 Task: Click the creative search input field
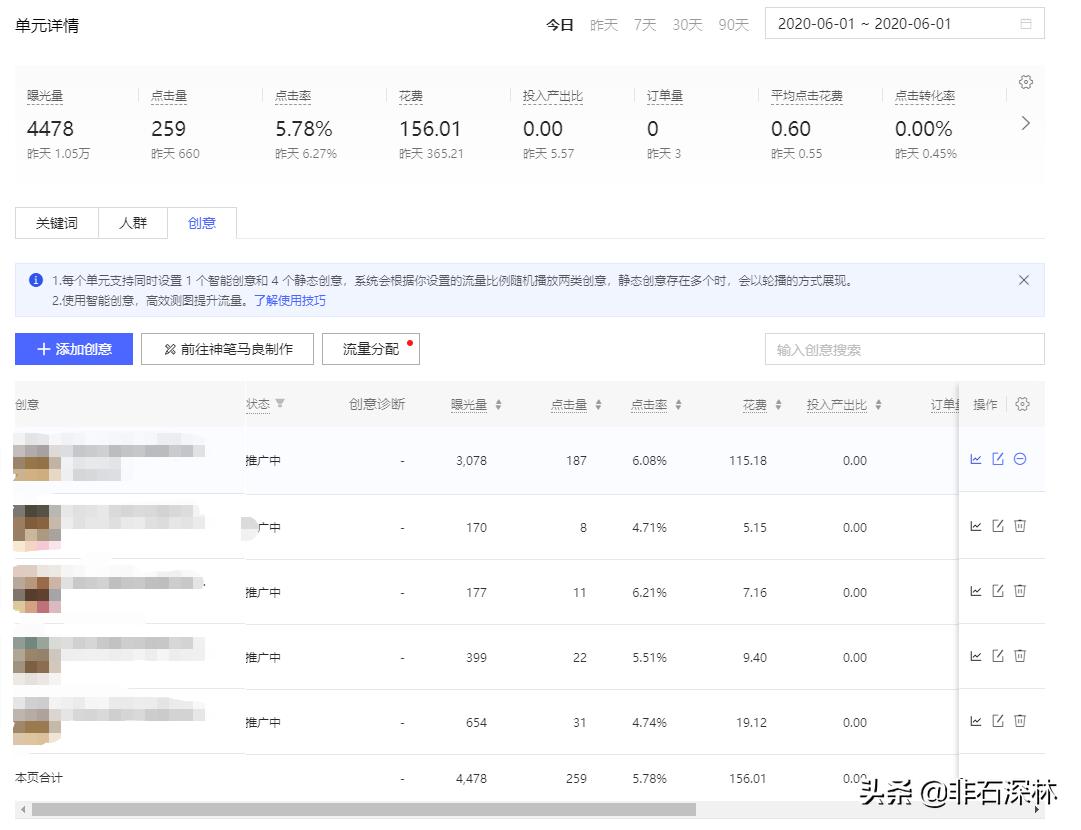903,348
